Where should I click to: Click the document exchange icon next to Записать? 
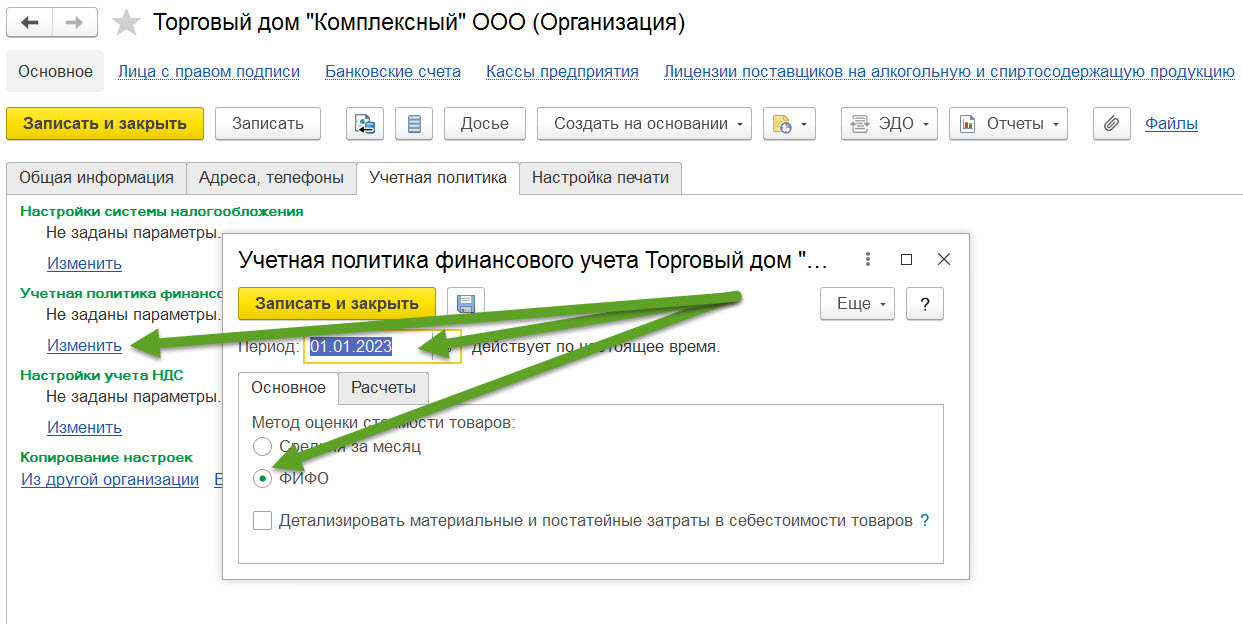pos(365,124)
